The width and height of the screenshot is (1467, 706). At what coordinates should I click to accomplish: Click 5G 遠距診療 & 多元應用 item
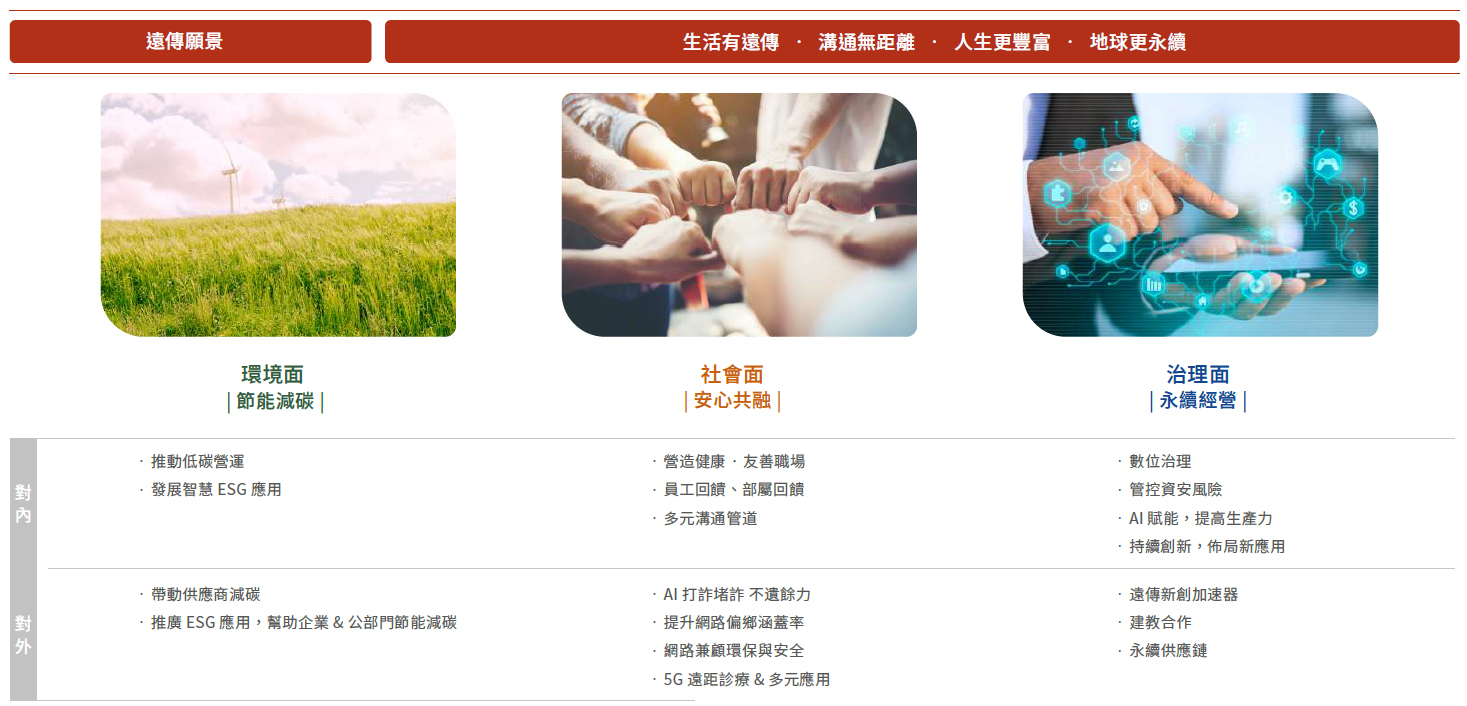(747, 680)
